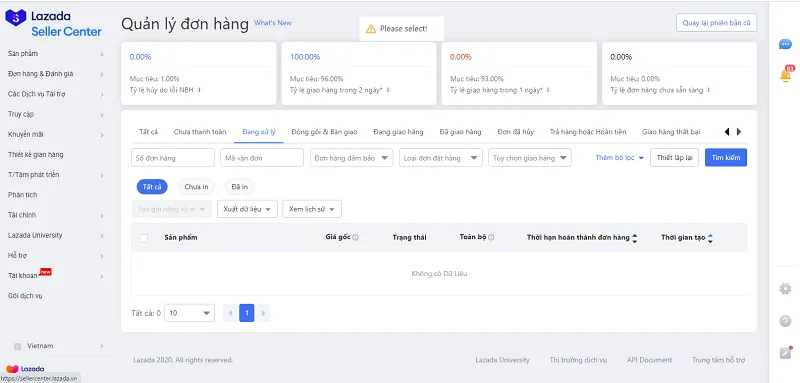Go to next page arrow
Screen dimensions: 800x383
point(263,313)
